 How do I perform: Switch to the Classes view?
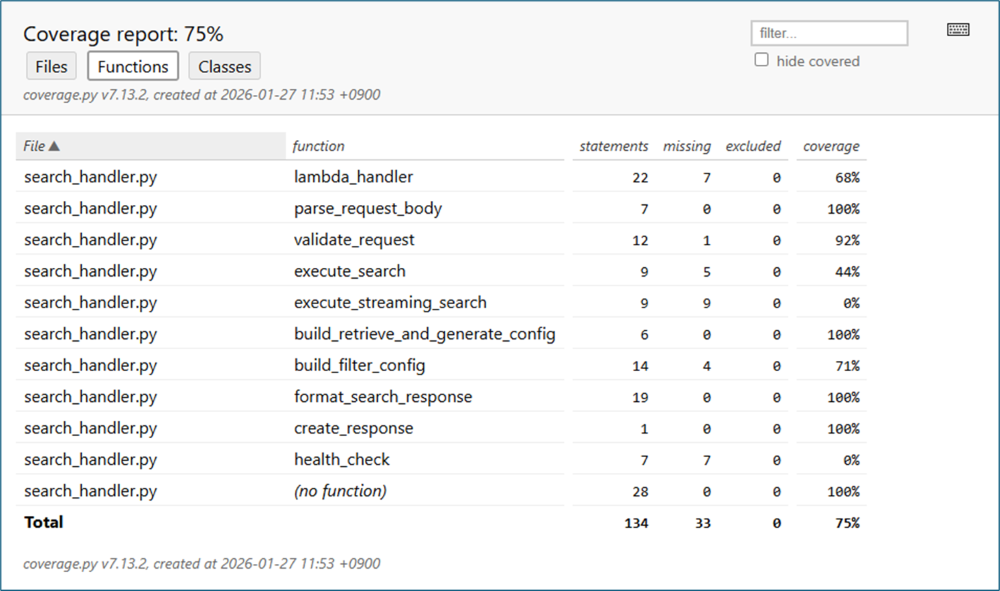(225, 67)
